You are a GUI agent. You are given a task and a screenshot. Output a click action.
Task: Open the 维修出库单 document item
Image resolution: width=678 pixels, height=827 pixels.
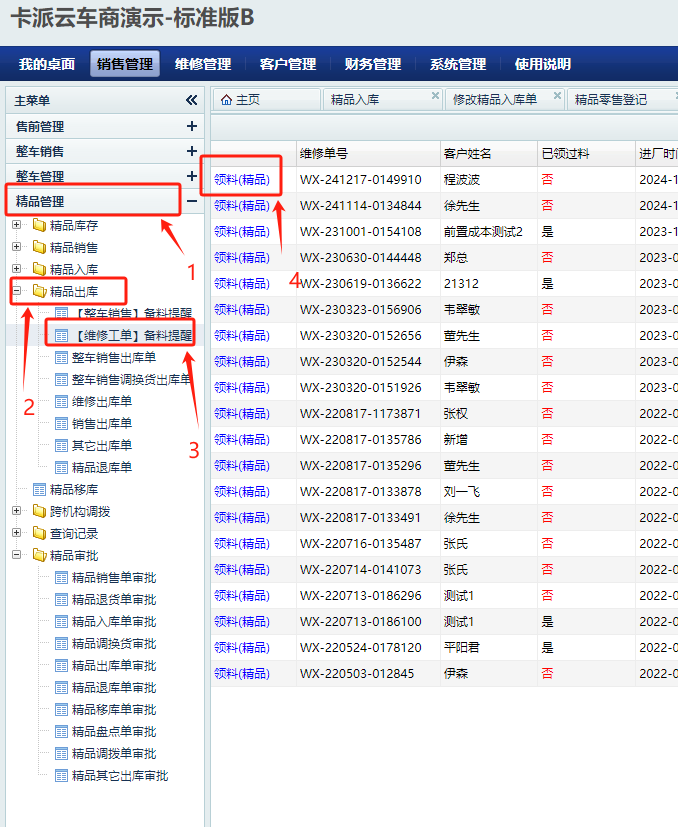tap(101, 402)
